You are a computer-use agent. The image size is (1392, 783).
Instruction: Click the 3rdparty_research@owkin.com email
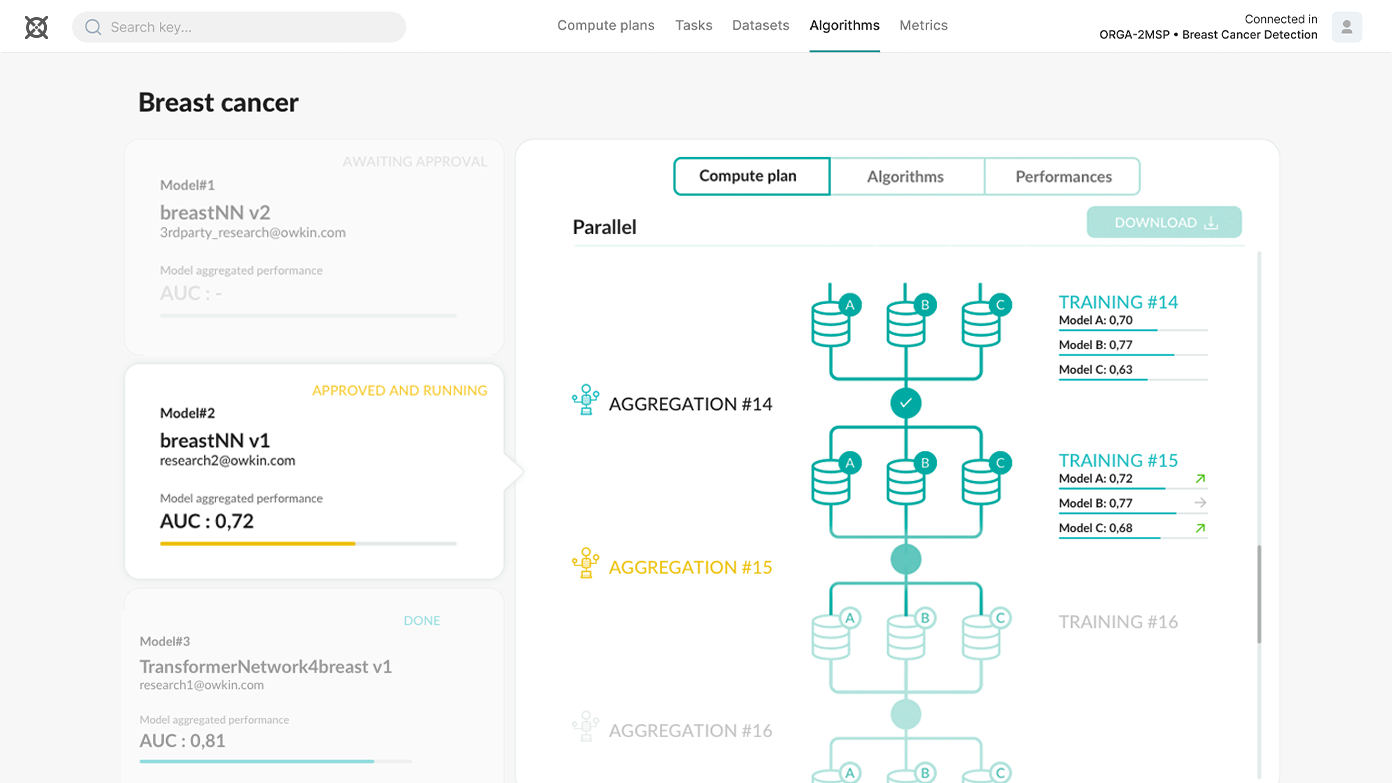click(x=253, y=233)
